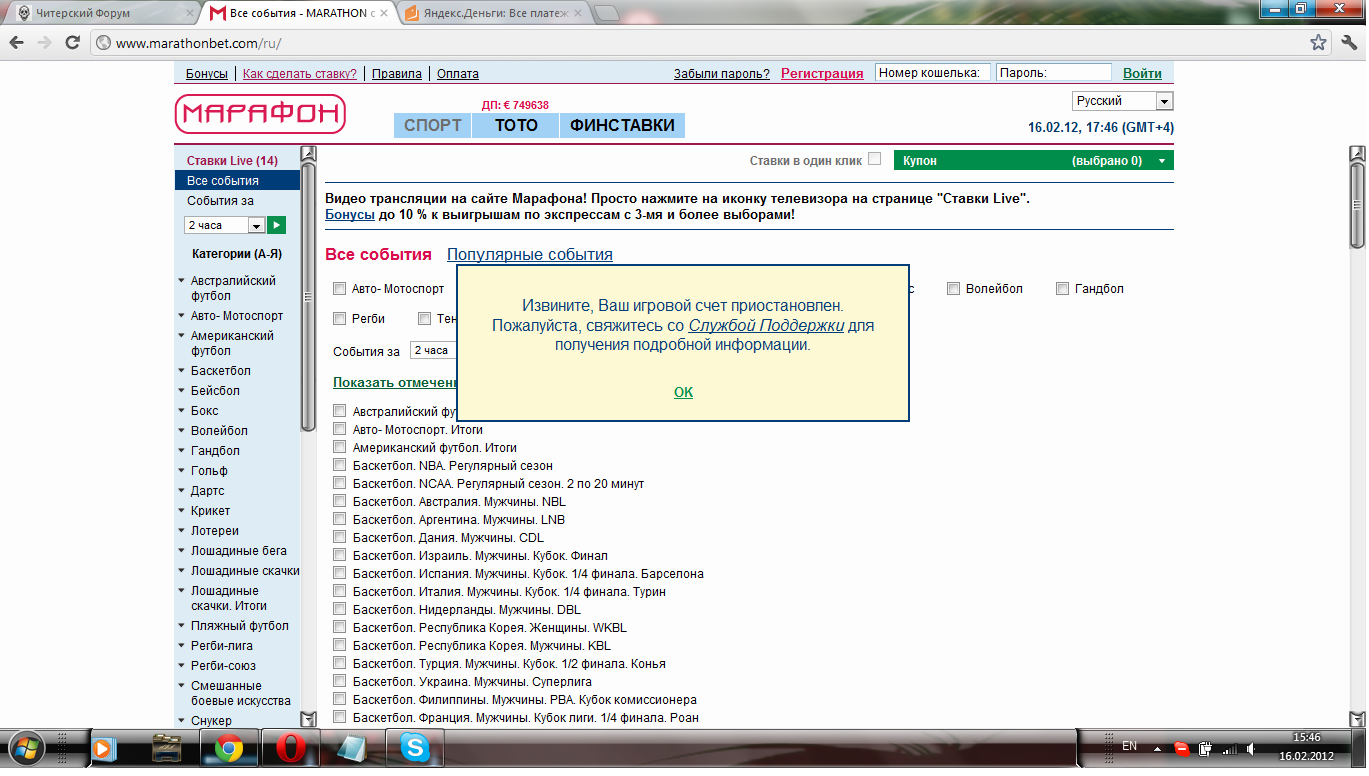Click the browser back arrow
Screen dimensions: 1369x776
(17, 43)
